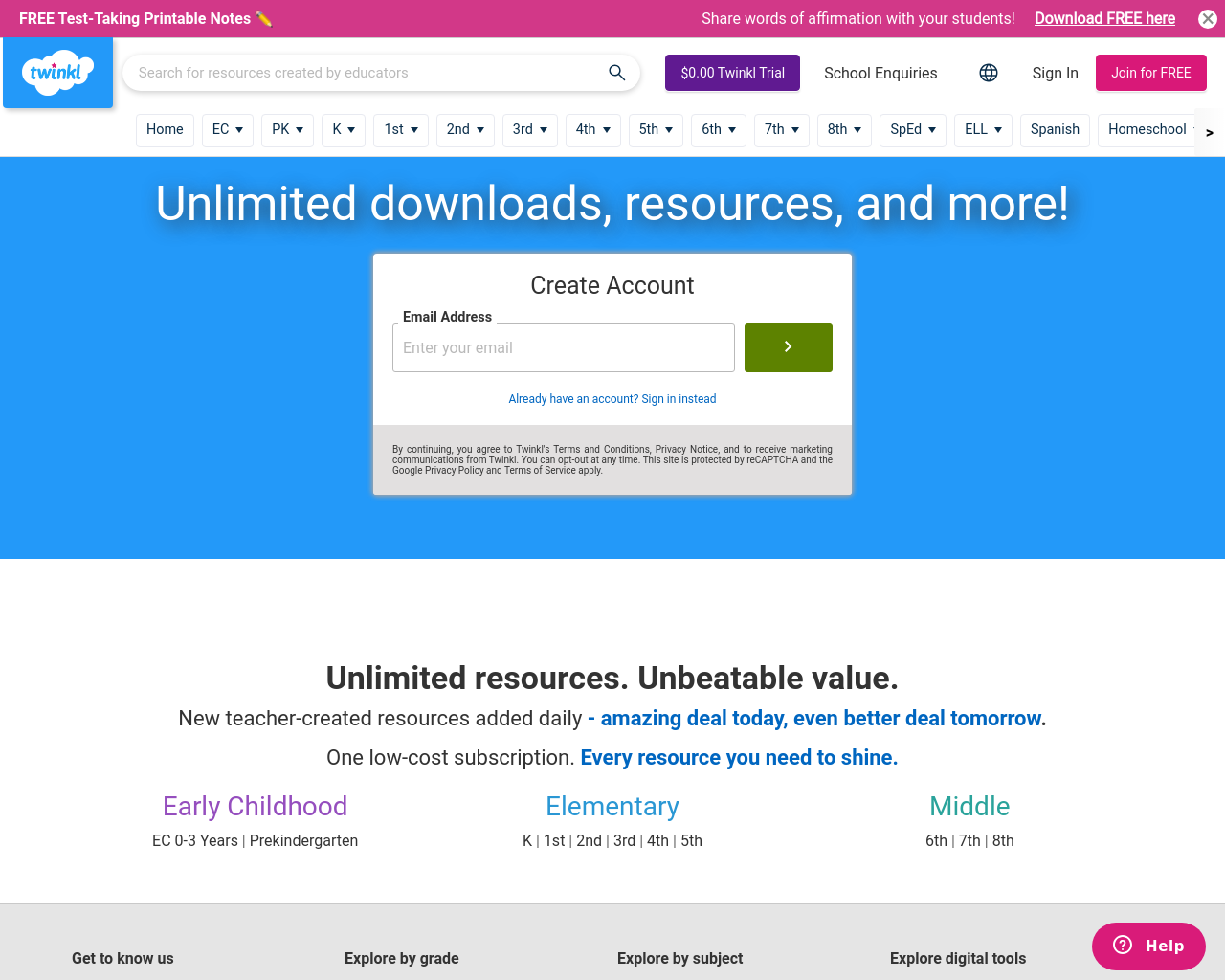Open the Spanish menu item
Image resolution: width=1225 pixels, height=980 pixels.
pyautogui.click(x=1055, y=129)
